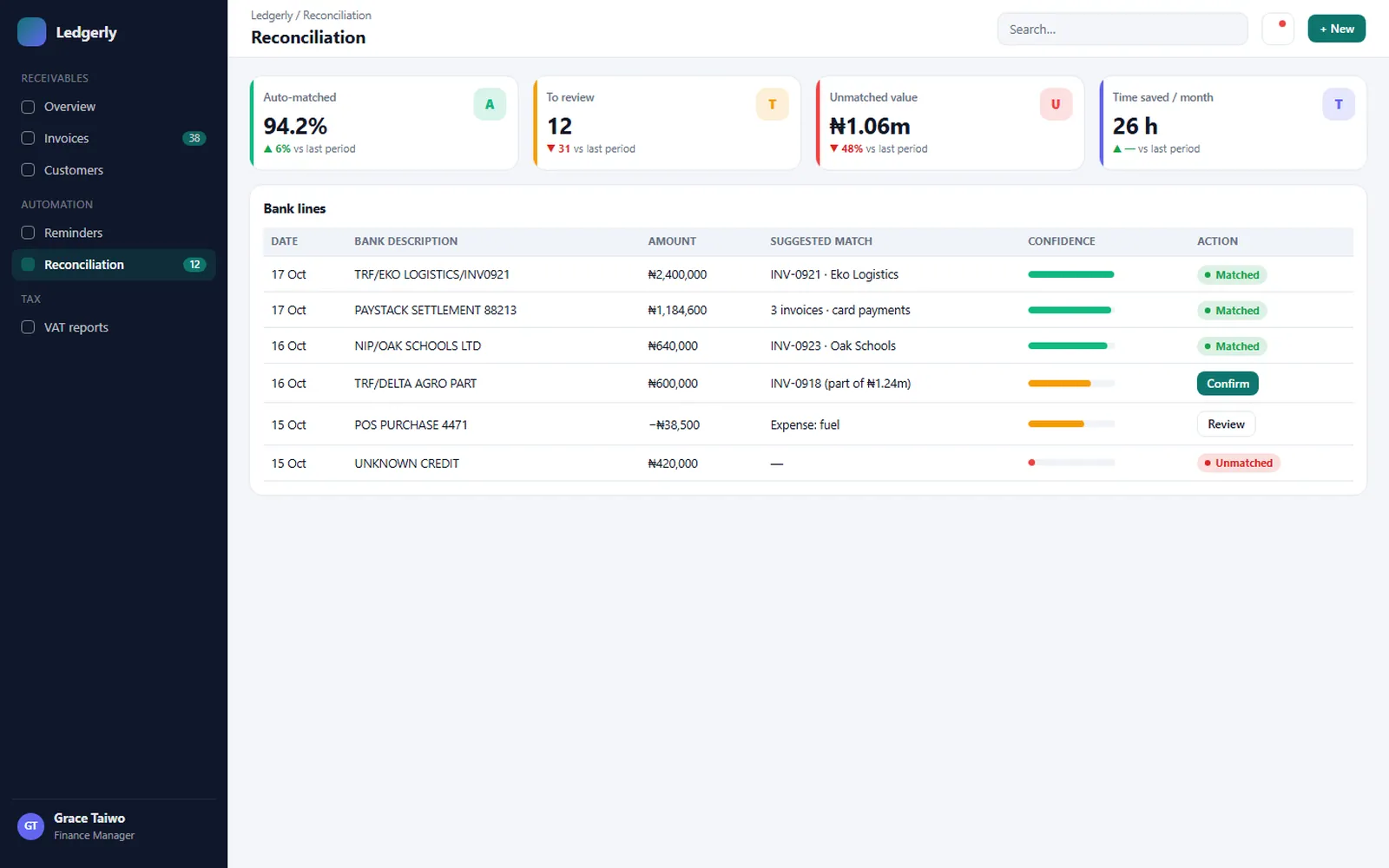
Task: Click Matched status for PAYSTACK SETTLEMENT row
Action: click(1232, 311)
